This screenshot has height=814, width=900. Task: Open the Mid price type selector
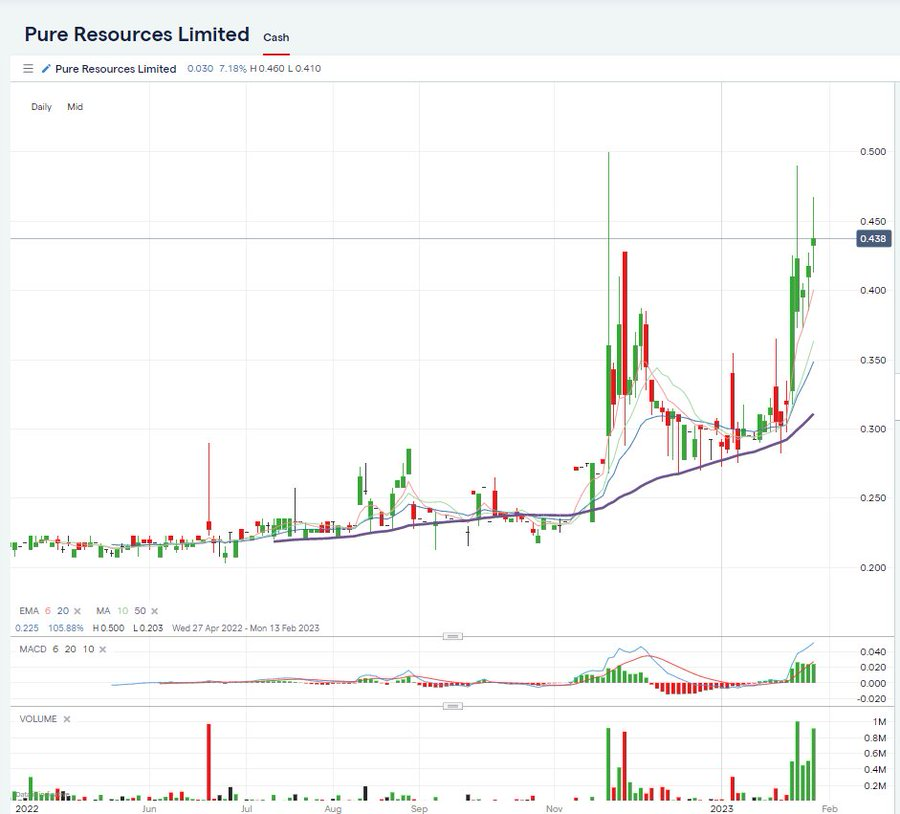click(x=75, y=107)
